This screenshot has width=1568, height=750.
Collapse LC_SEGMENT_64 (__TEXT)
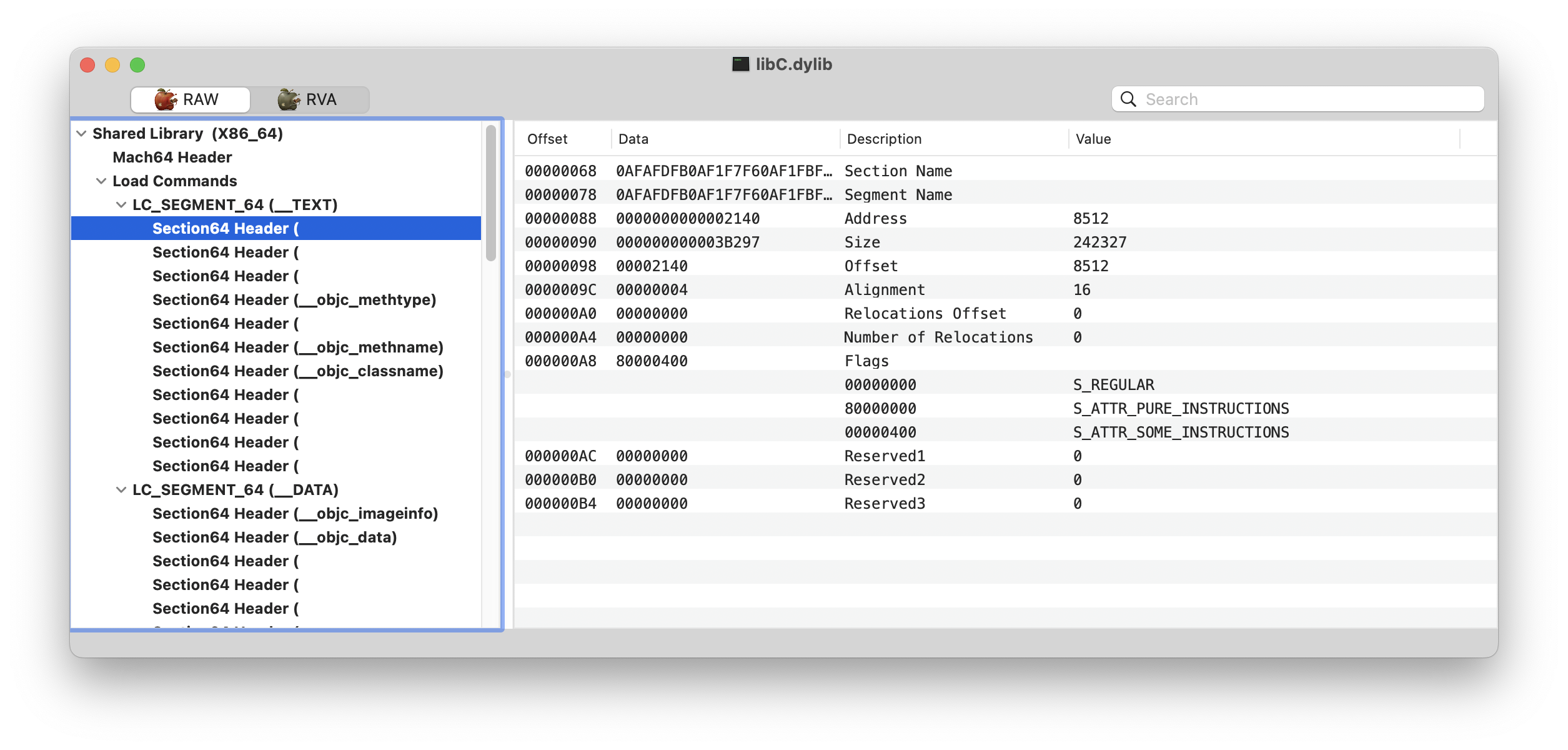pos(120,204)
